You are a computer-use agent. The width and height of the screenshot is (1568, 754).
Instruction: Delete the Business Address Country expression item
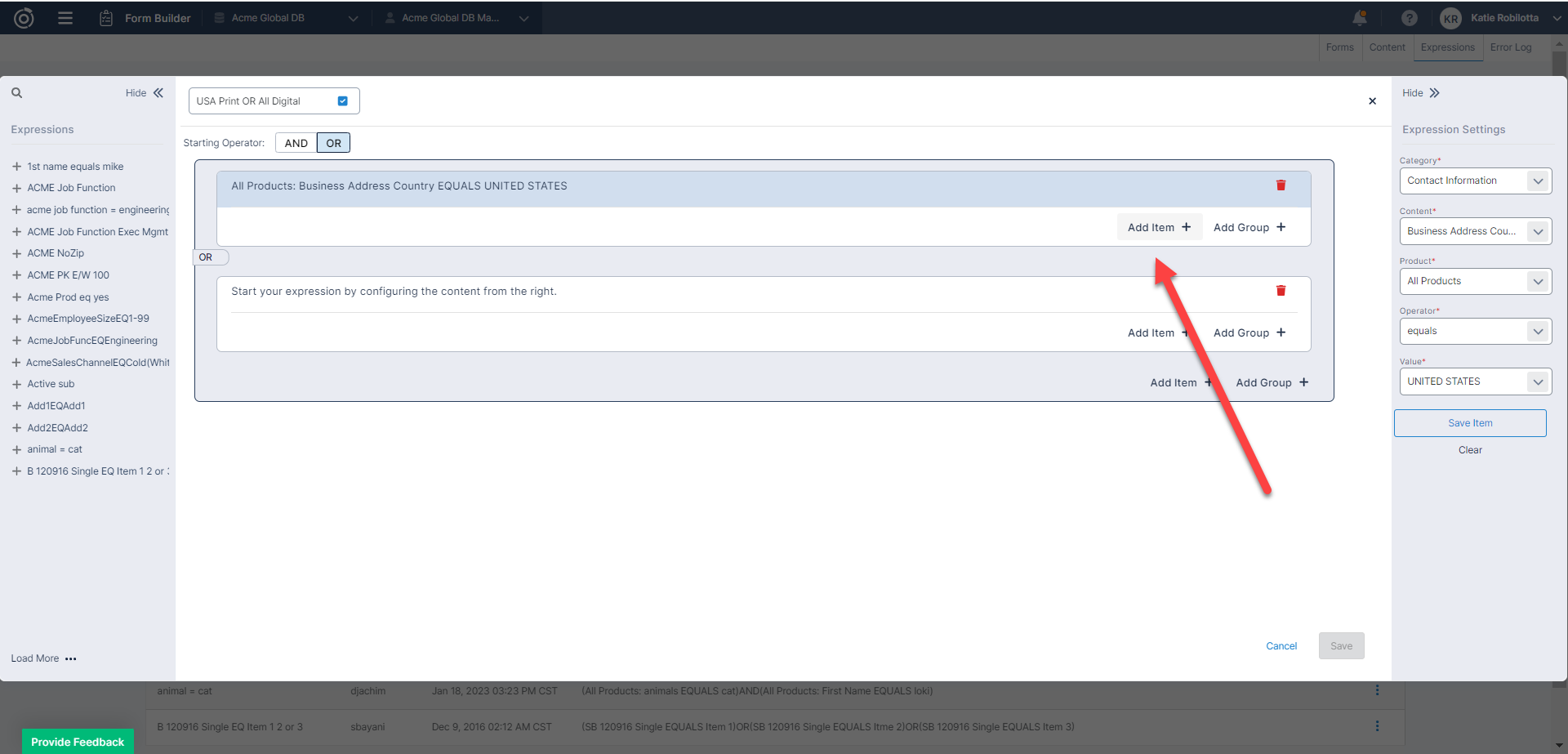(1281, 185)
